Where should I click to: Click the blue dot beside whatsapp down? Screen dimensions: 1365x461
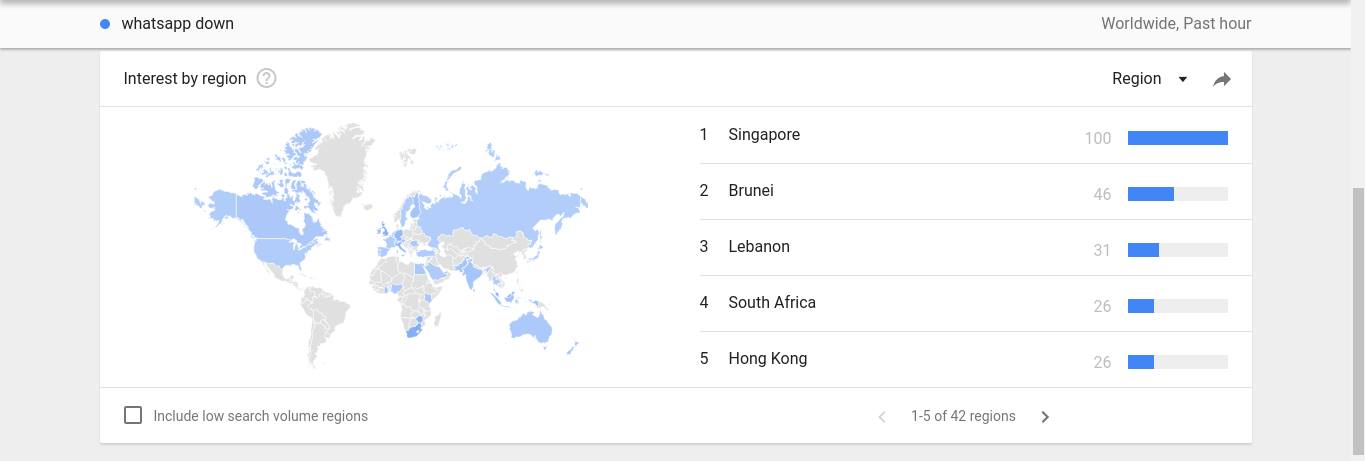pos(105,24)
